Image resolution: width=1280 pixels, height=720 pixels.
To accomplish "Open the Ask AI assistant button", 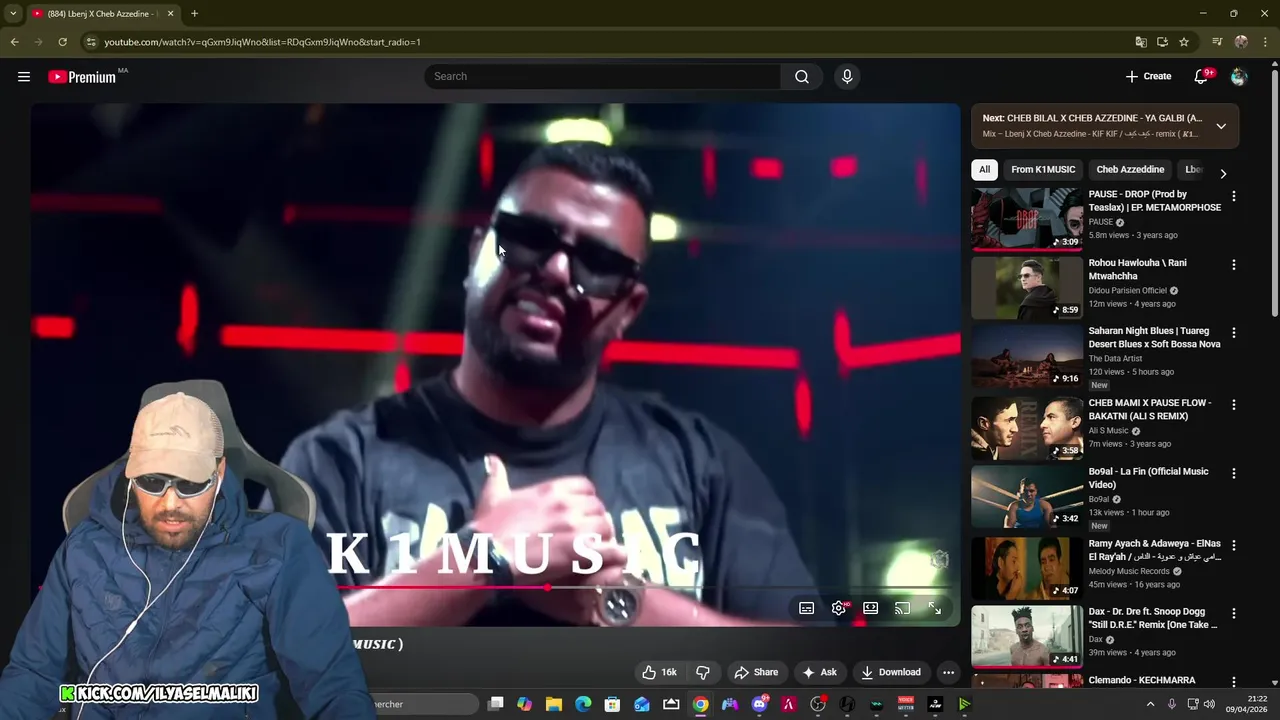I will [819, 672].
